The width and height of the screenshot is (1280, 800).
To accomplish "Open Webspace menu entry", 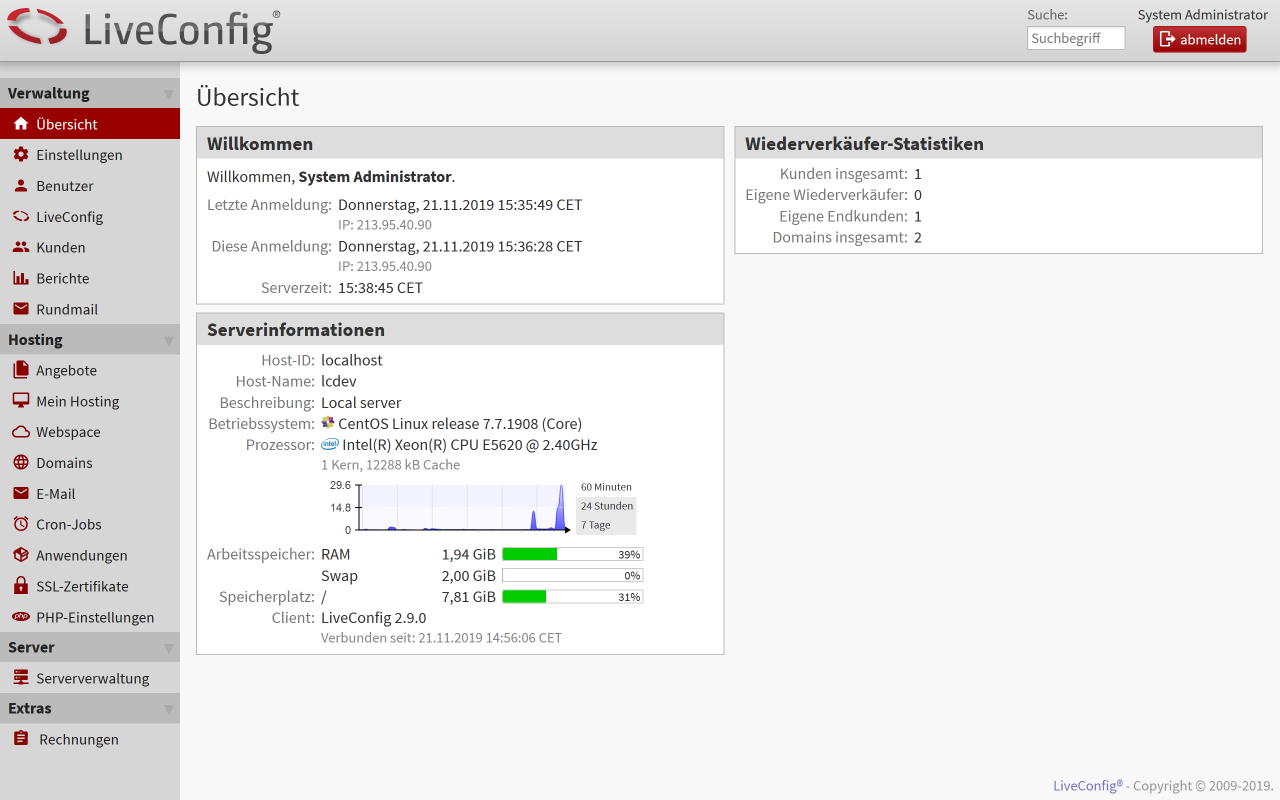I will (90, 432).
